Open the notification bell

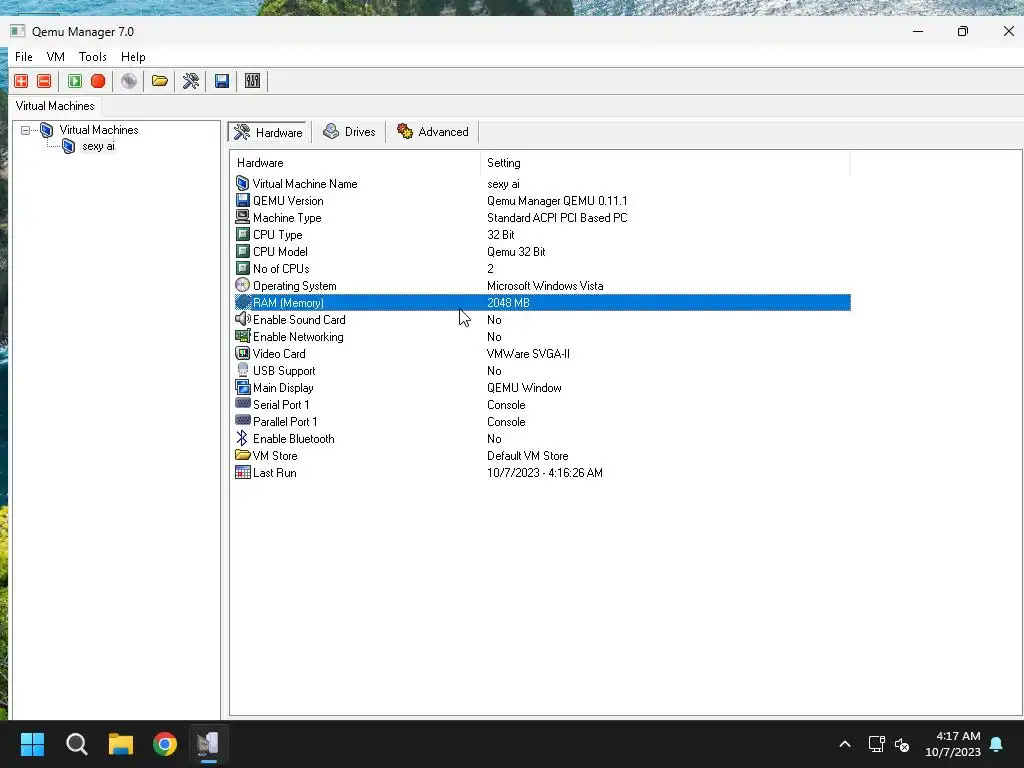(x=997, y=744)
